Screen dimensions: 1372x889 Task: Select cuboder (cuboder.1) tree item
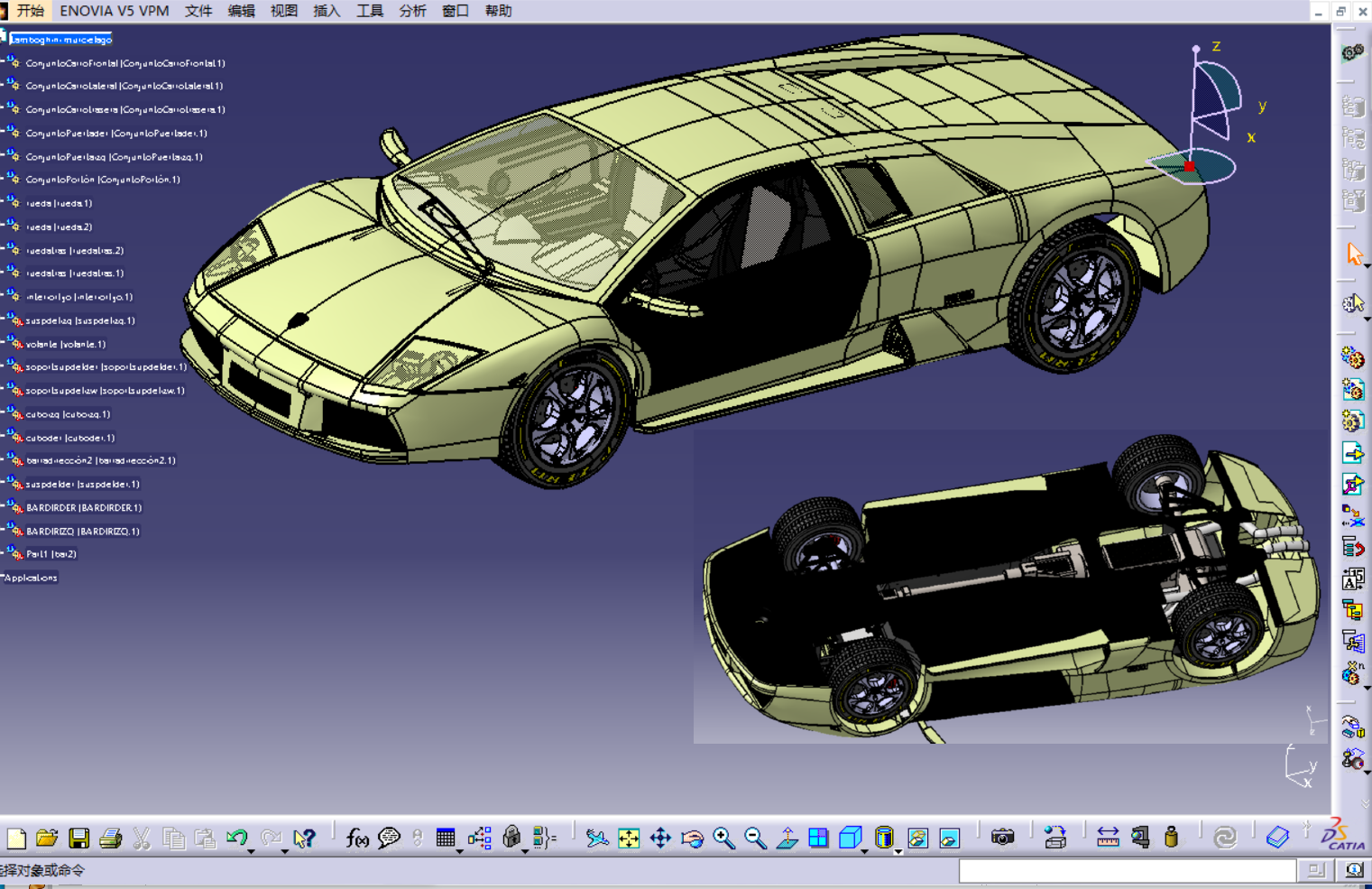[70, 438]
